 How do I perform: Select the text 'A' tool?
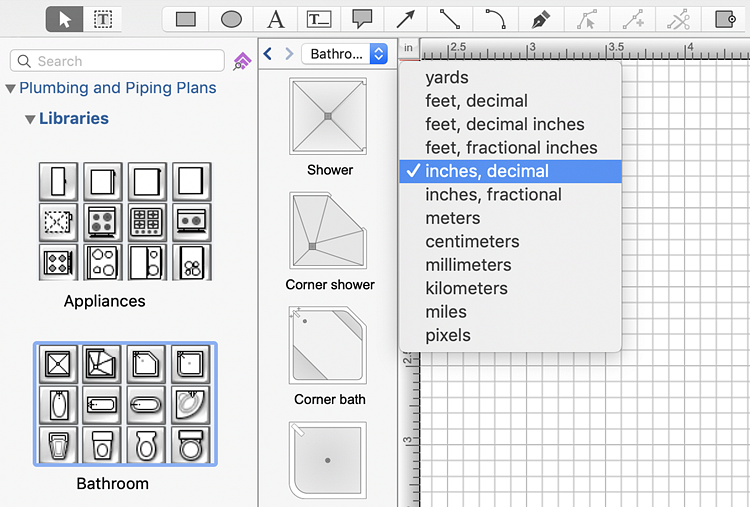click(276, 18)
